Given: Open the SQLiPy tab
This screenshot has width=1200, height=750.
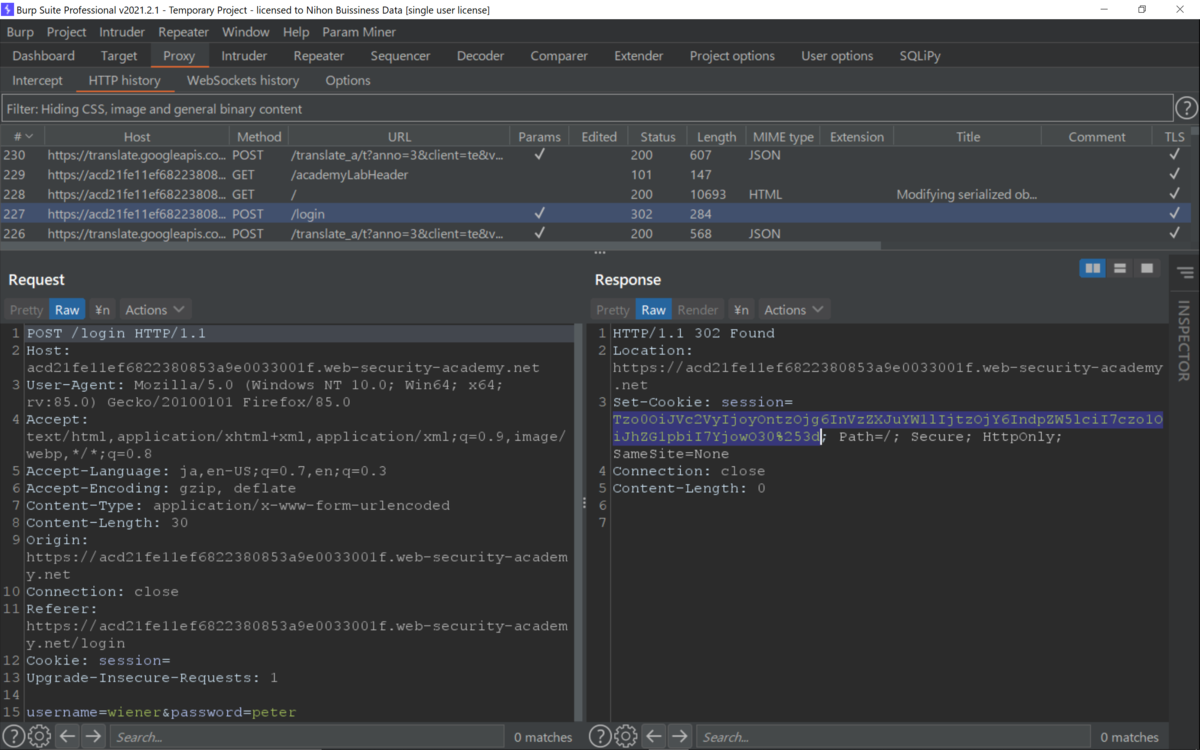Looking at the screenshot, I should tap(920, 56).
